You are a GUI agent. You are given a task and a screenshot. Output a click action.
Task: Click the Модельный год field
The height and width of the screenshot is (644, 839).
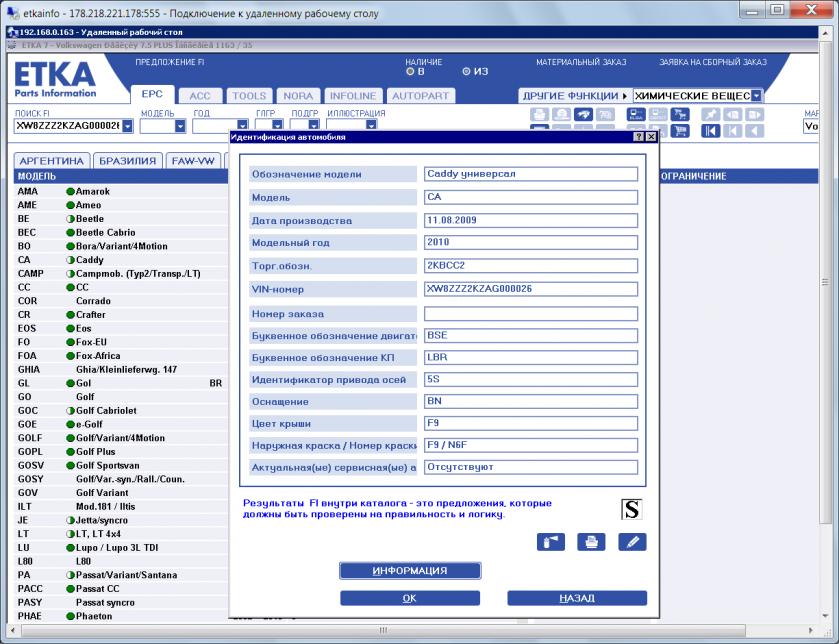coord(531,242)
